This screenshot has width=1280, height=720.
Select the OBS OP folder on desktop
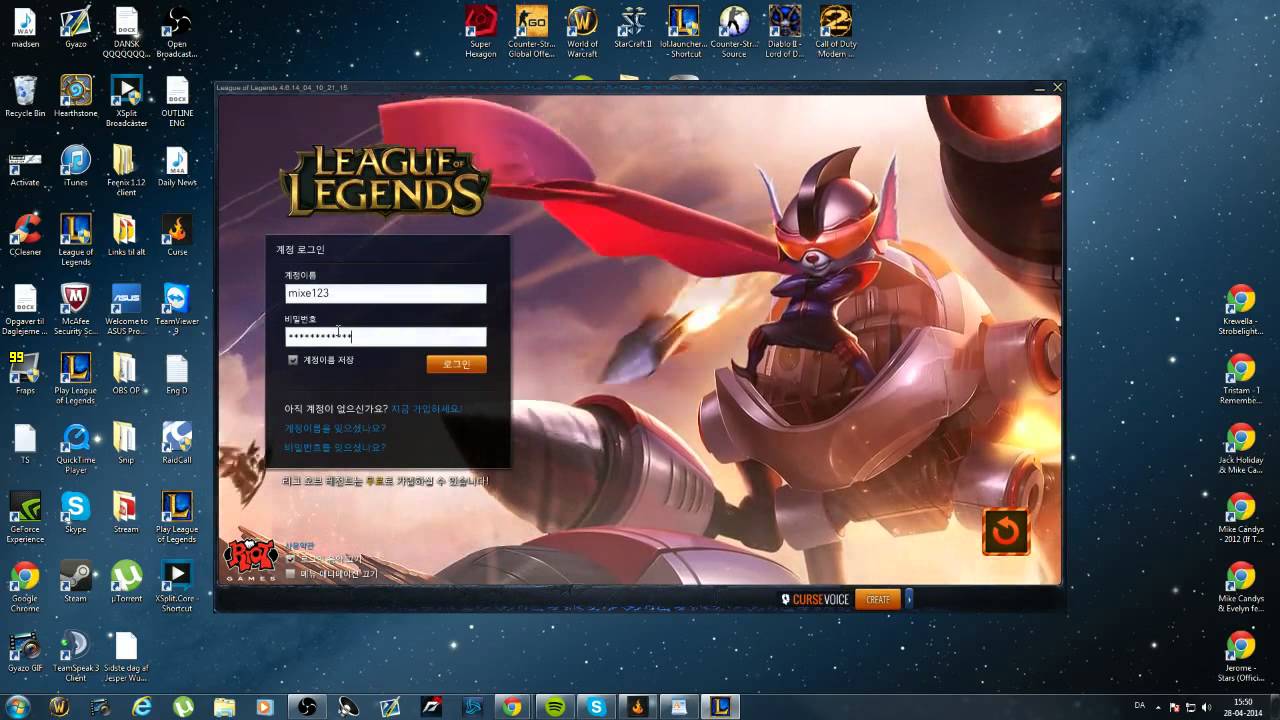(x=126, y=373)
